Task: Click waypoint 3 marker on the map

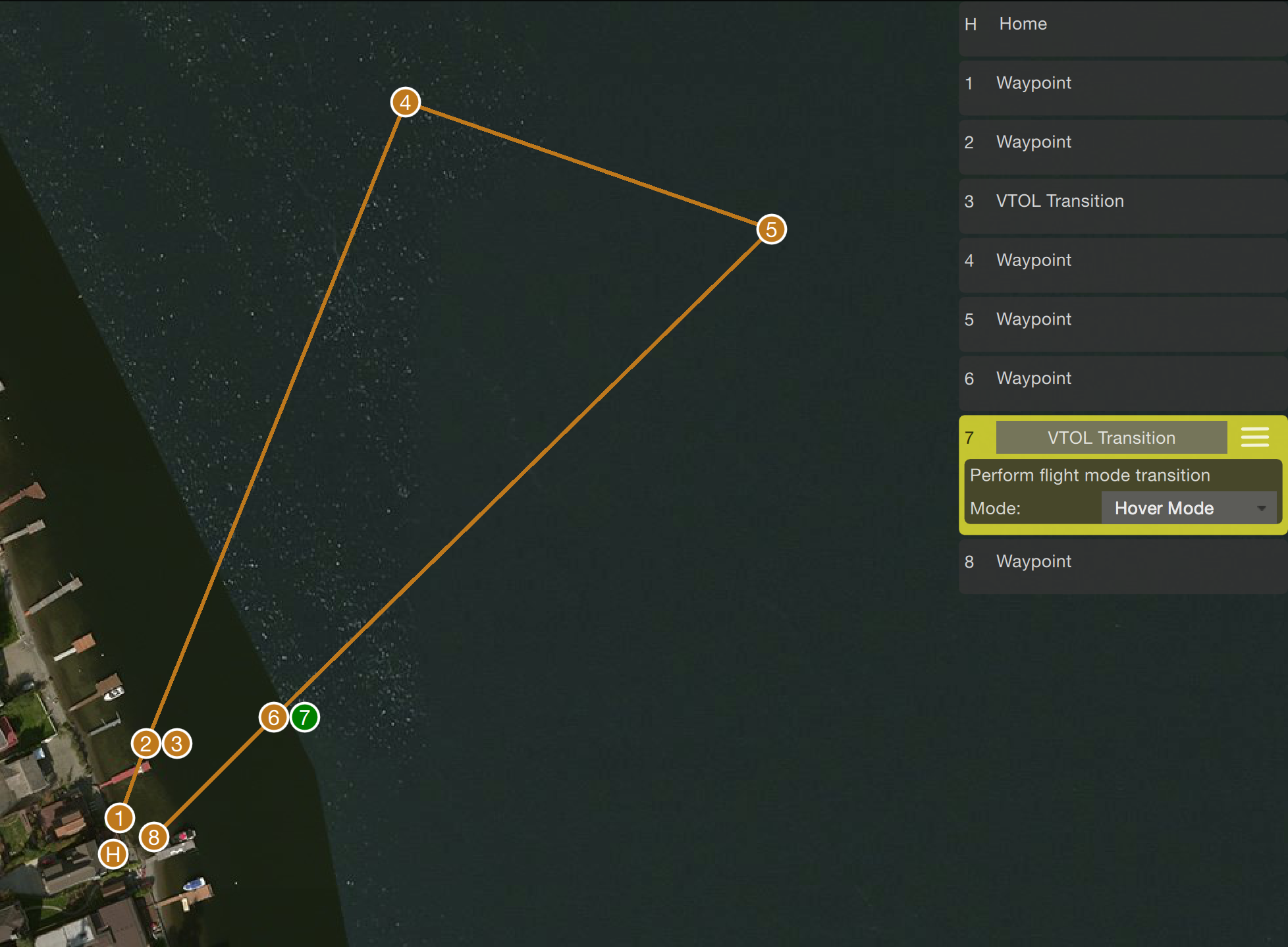Action: click(176, 743)
